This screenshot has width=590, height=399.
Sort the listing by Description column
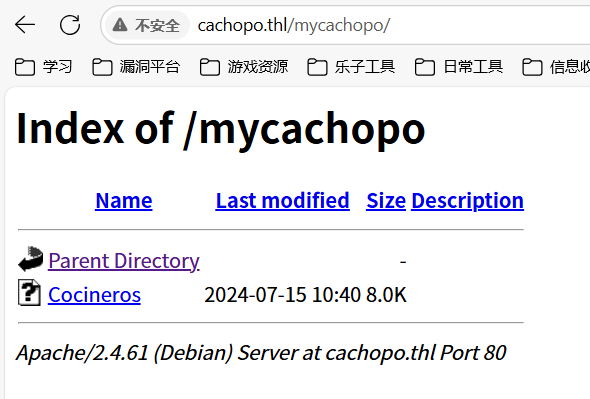467,201
